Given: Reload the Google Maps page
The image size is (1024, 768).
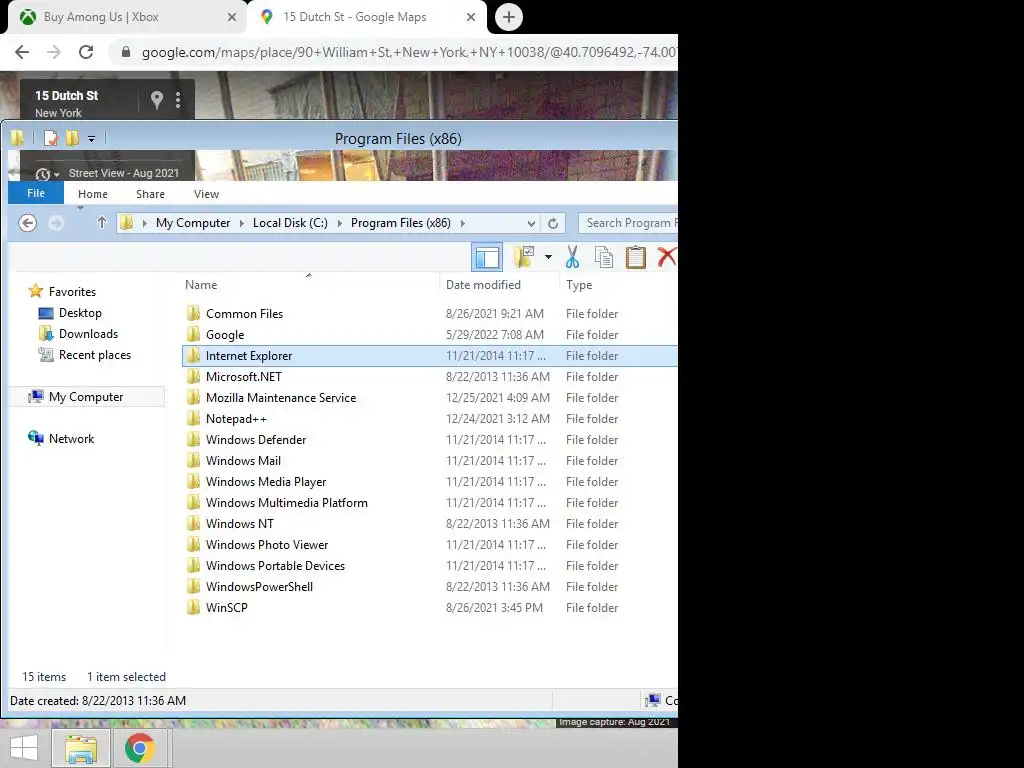Looking at the screenshot, I should pos(86,52).
